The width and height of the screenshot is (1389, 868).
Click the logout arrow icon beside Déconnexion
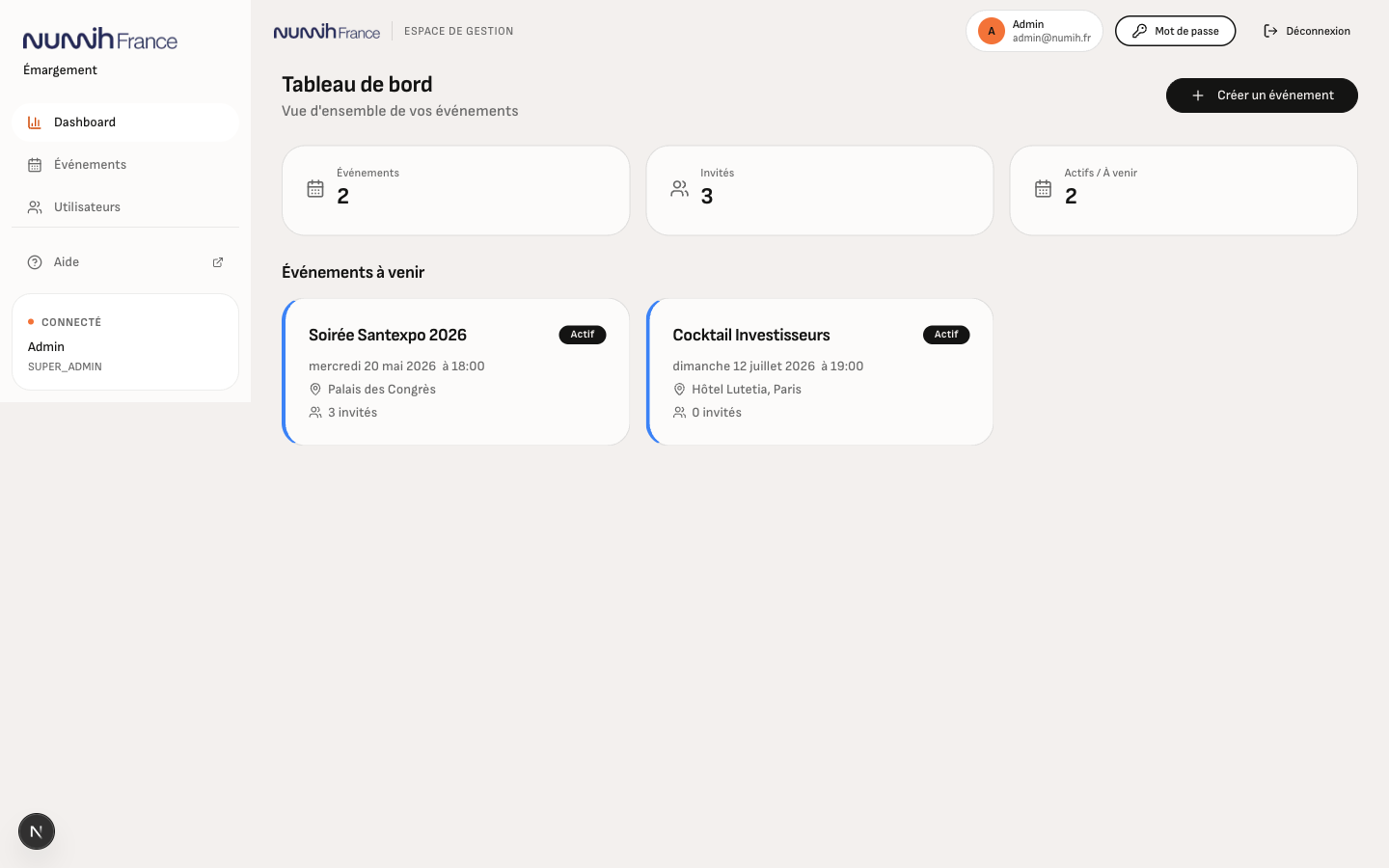1270,31
